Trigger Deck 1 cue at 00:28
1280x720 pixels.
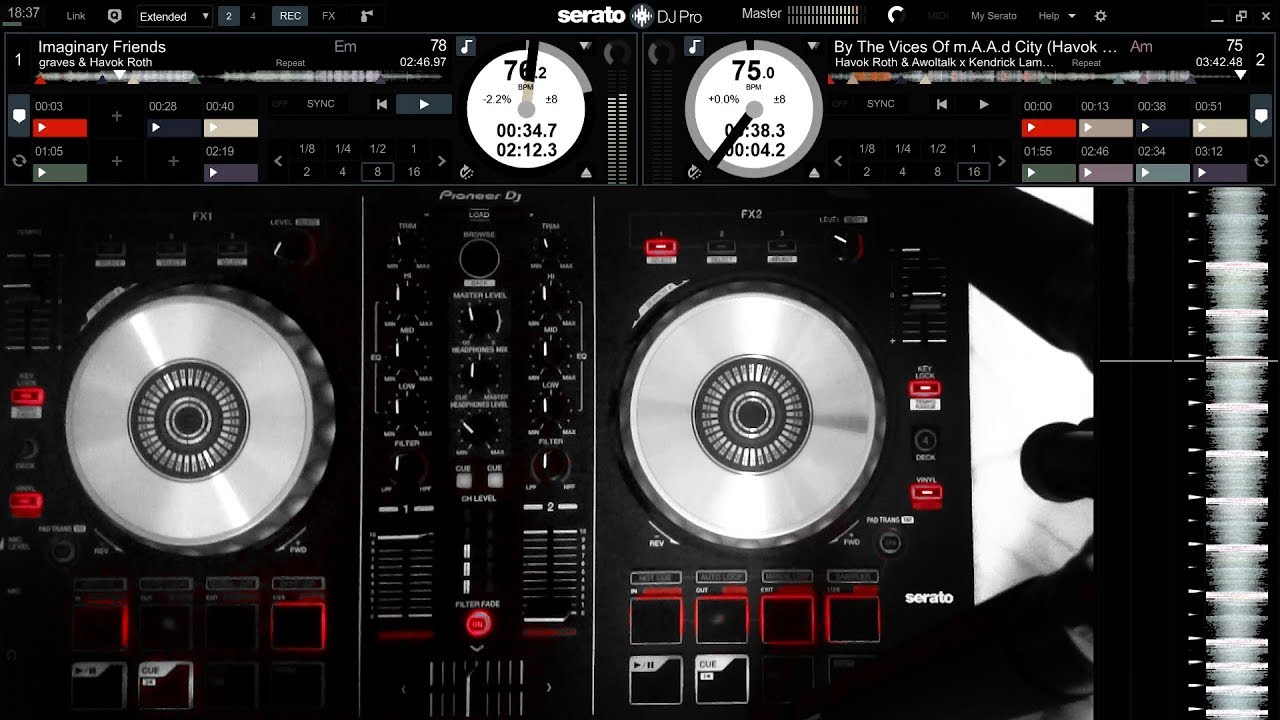tap(174, 128)
